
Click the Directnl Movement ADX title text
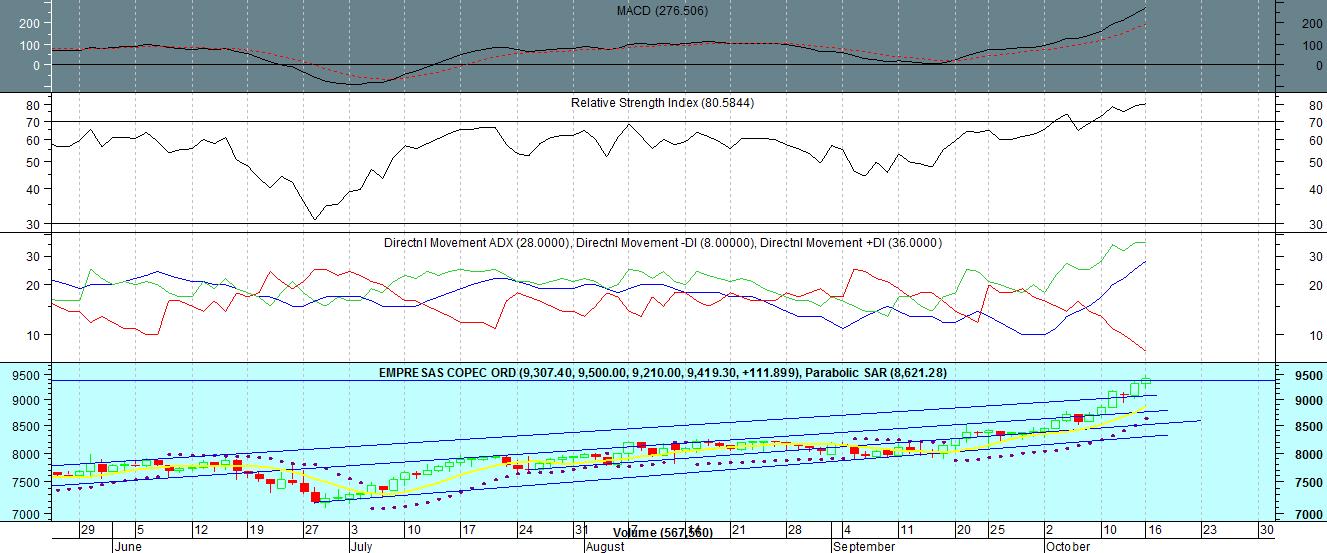point(477,243)
